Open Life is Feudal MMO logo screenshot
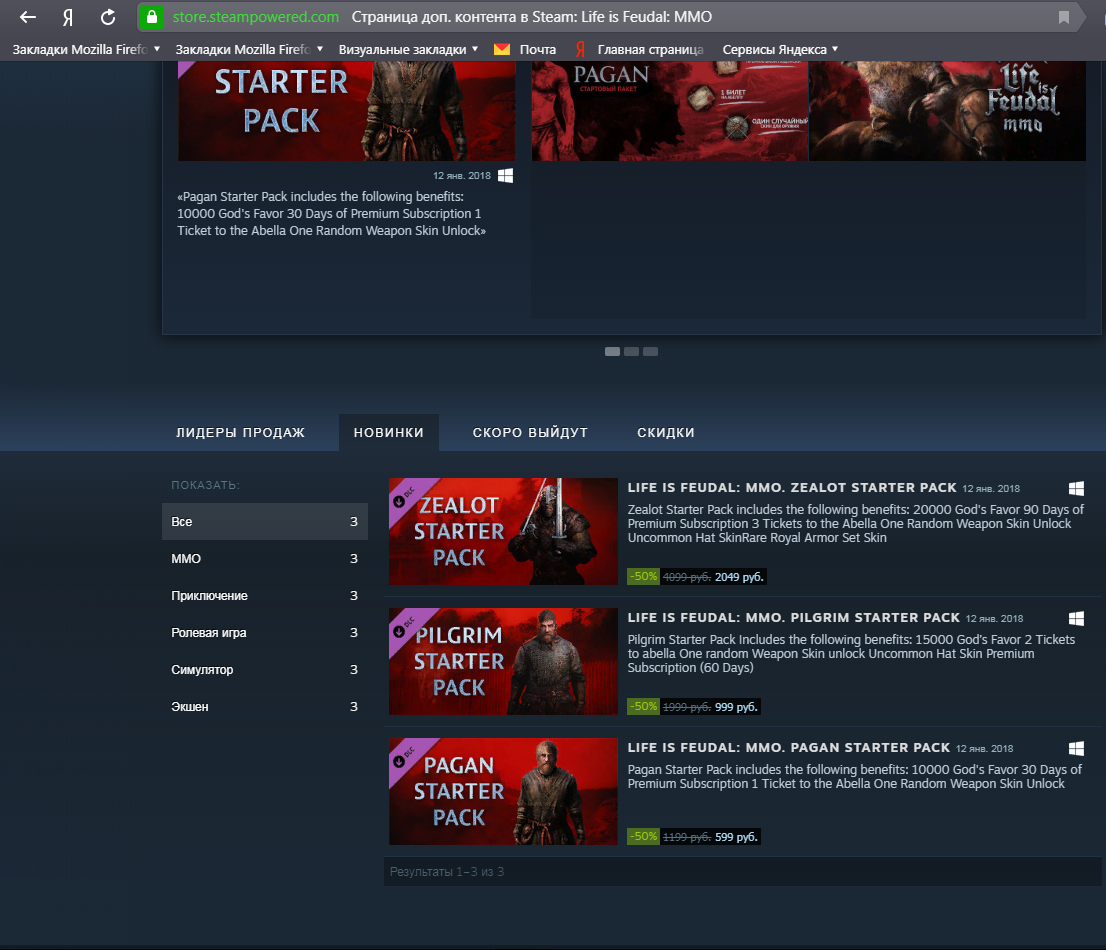Viewport: 1106px width, 950px height. [x=947, y=111]
